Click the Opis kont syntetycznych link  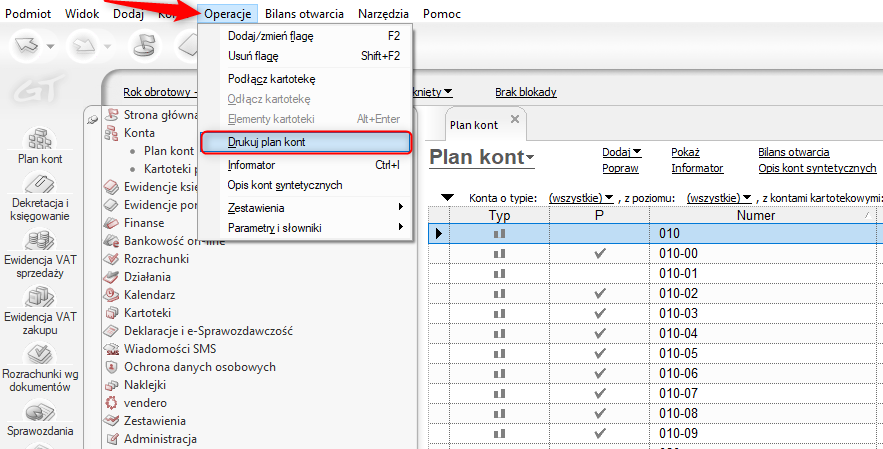pos(817,168)
